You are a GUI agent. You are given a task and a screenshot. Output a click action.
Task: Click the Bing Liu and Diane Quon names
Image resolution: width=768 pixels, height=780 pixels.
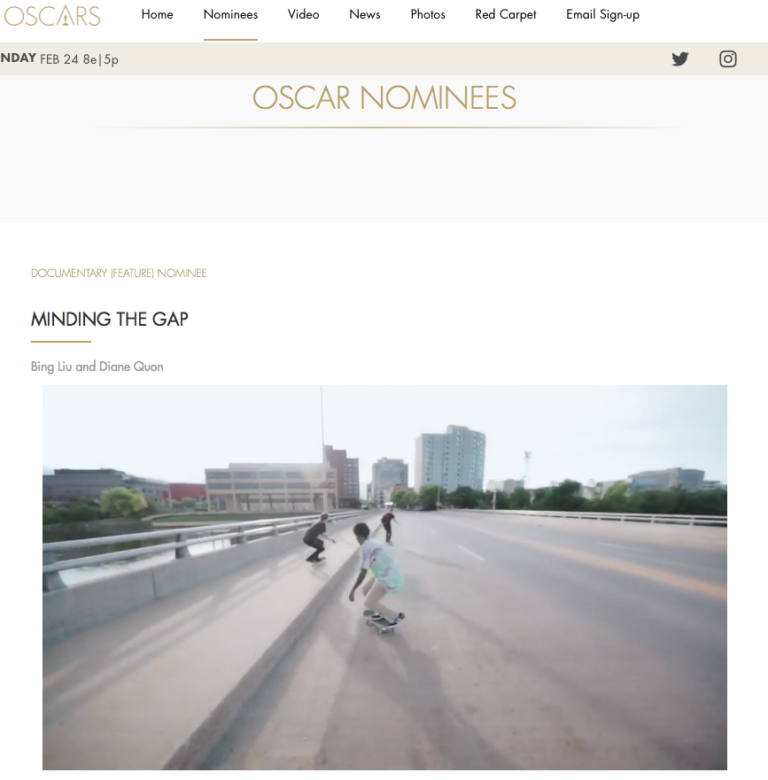tap(97, 367)
